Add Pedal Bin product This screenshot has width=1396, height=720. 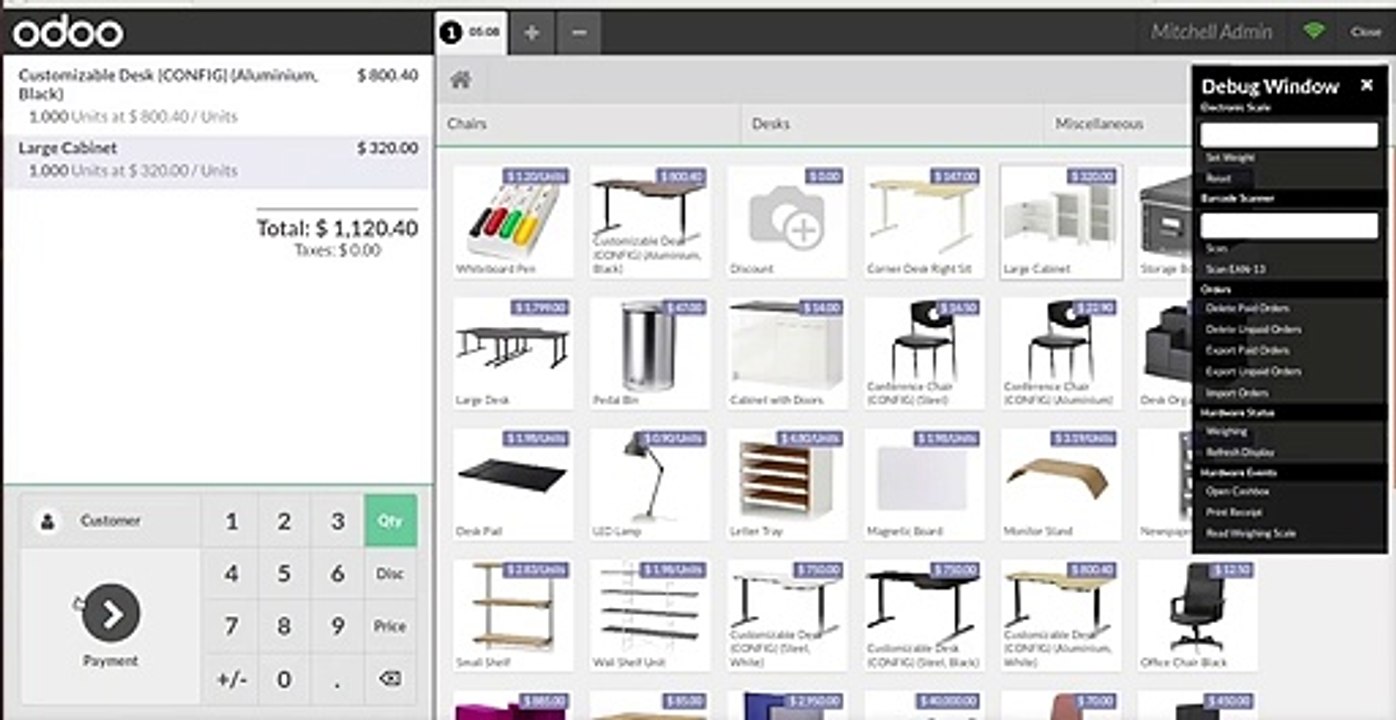650,353
